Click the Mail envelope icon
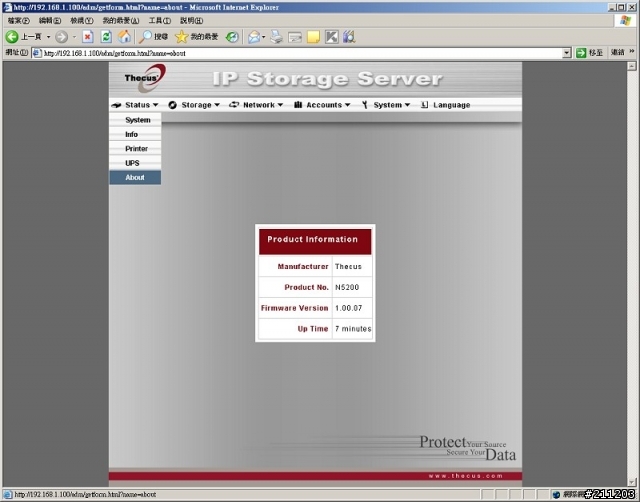The height and width of the screenshot is (502, 640). point(254,37)
